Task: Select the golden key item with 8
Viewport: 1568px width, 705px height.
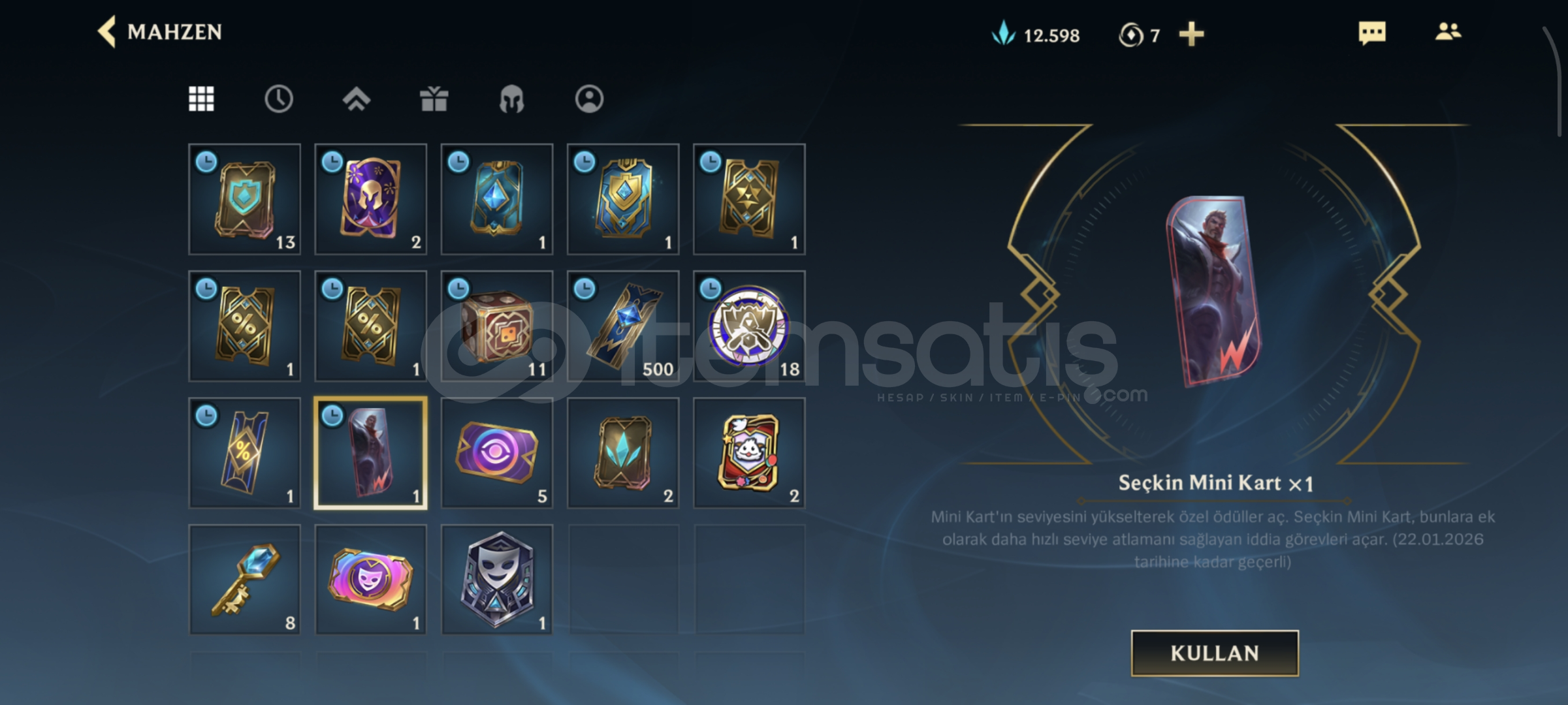Action: [x=245, y=580]
